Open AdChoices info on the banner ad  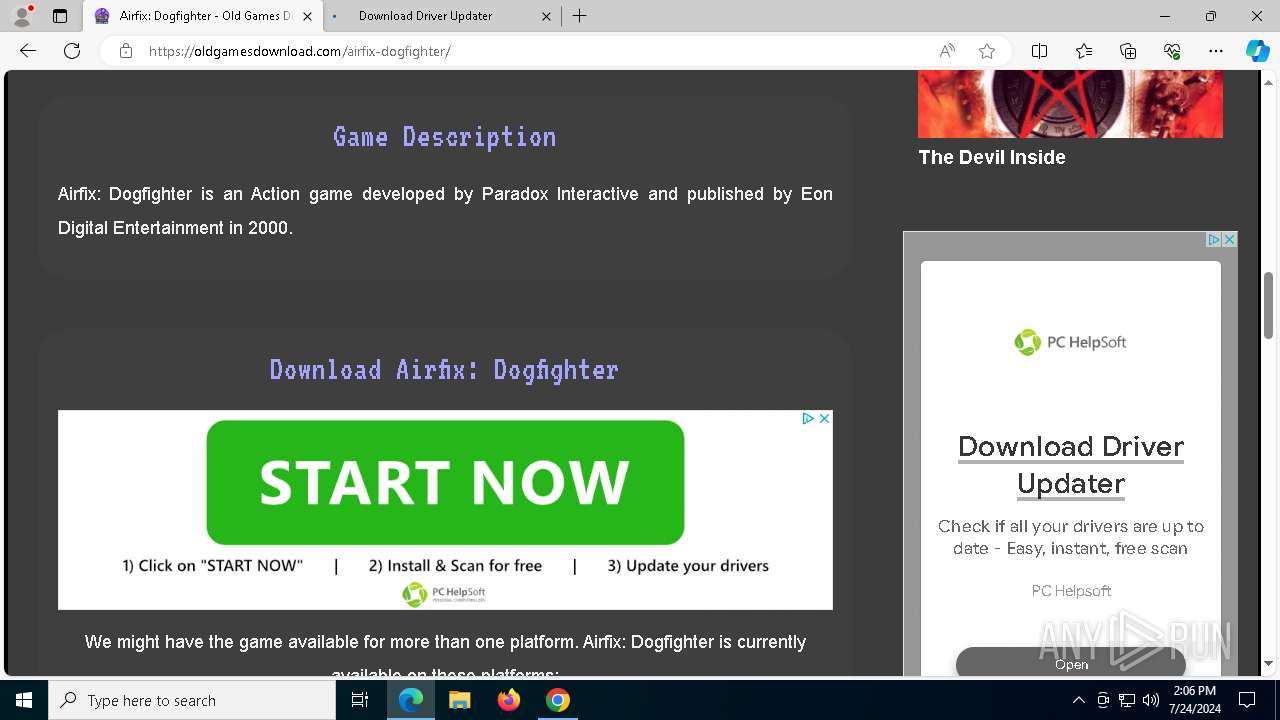[x=808, y=419]
